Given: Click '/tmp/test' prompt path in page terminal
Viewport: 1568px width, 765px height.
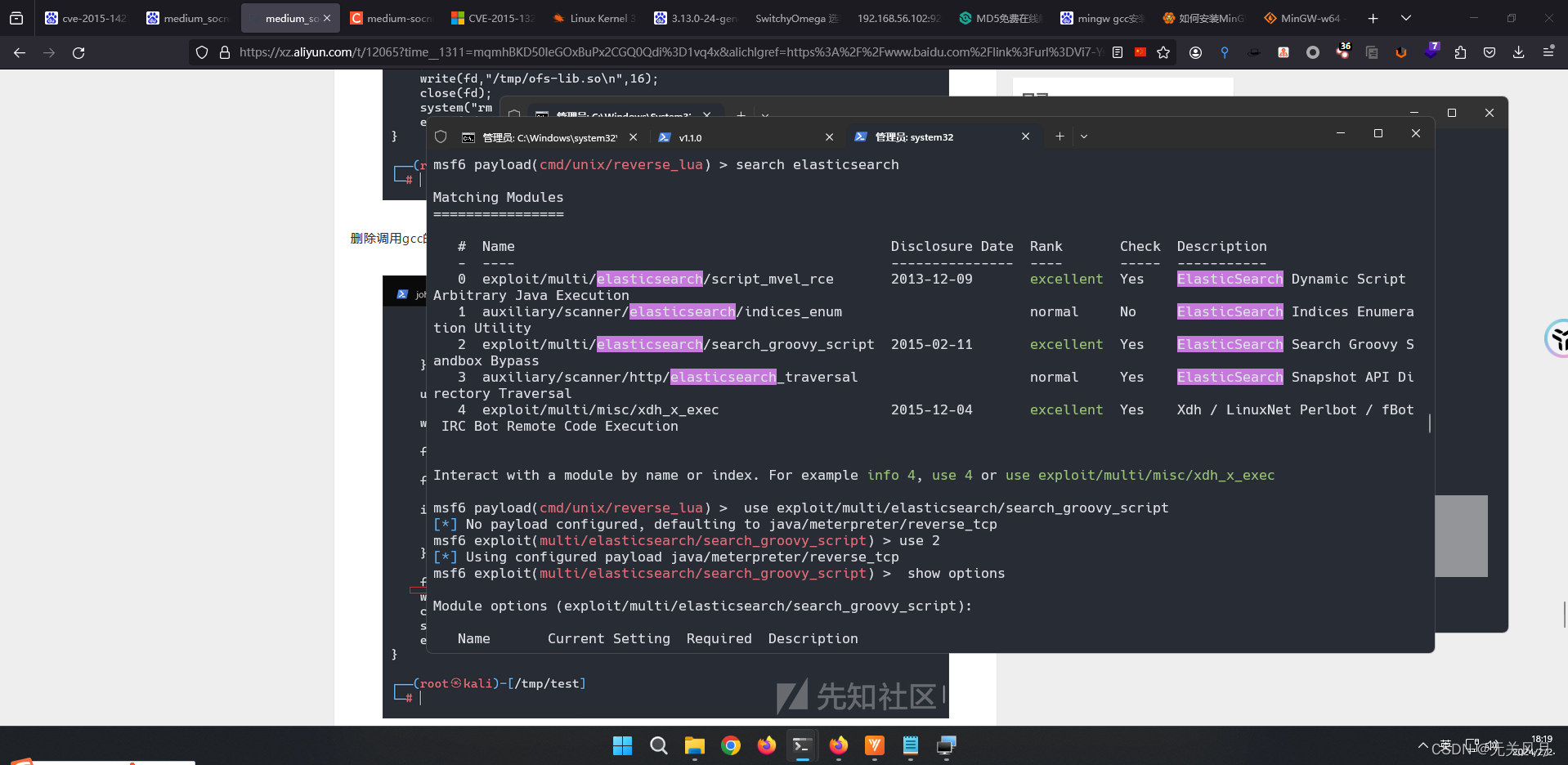Looking at the screenshot, I should coord(546,683).
